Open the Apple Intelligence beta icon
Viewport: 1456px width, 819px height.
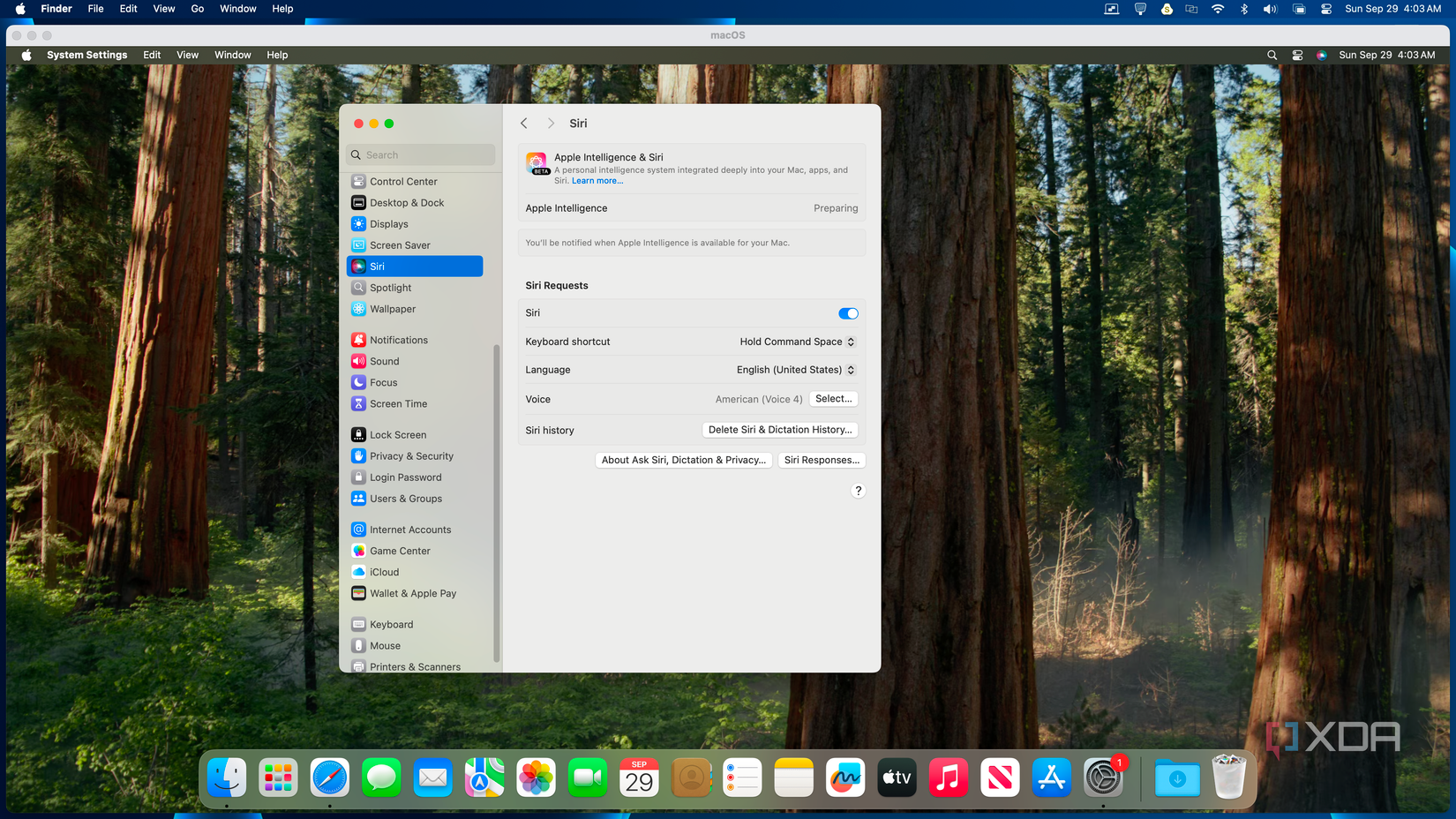pos(537,163)
